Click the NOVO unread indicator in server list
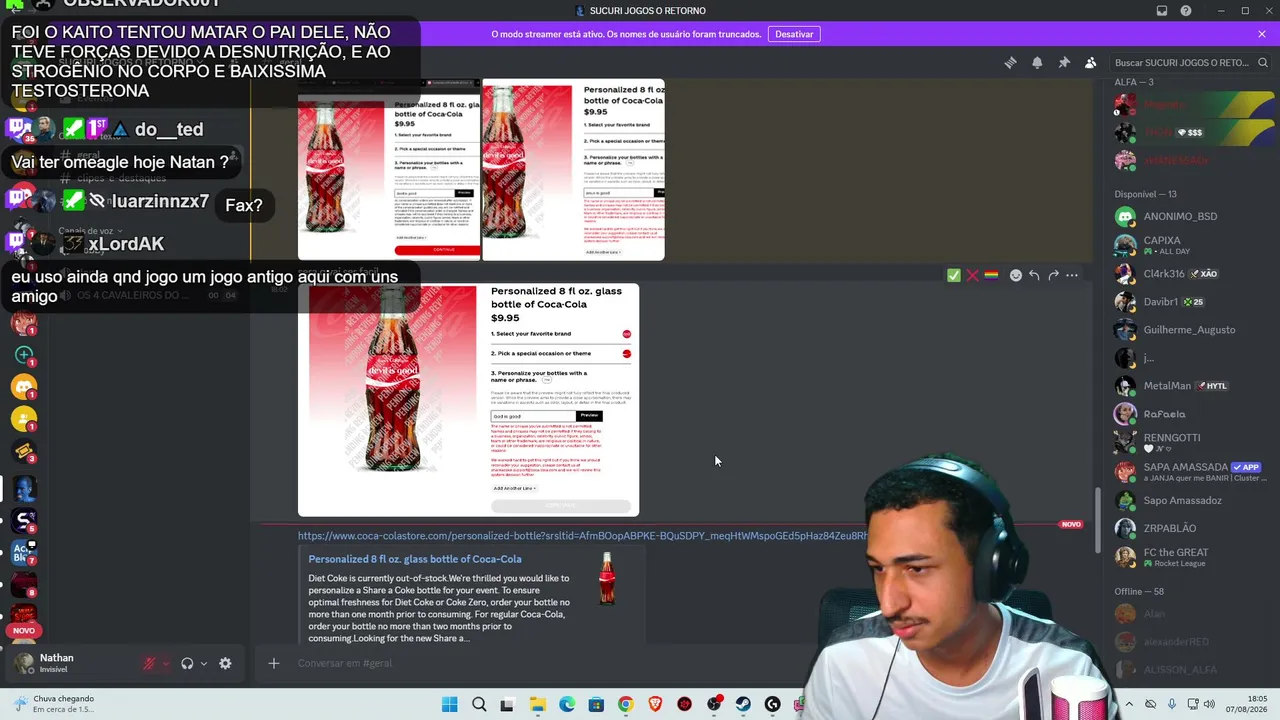This screenshot has width=1280, height=720. [x=24, y=631]
